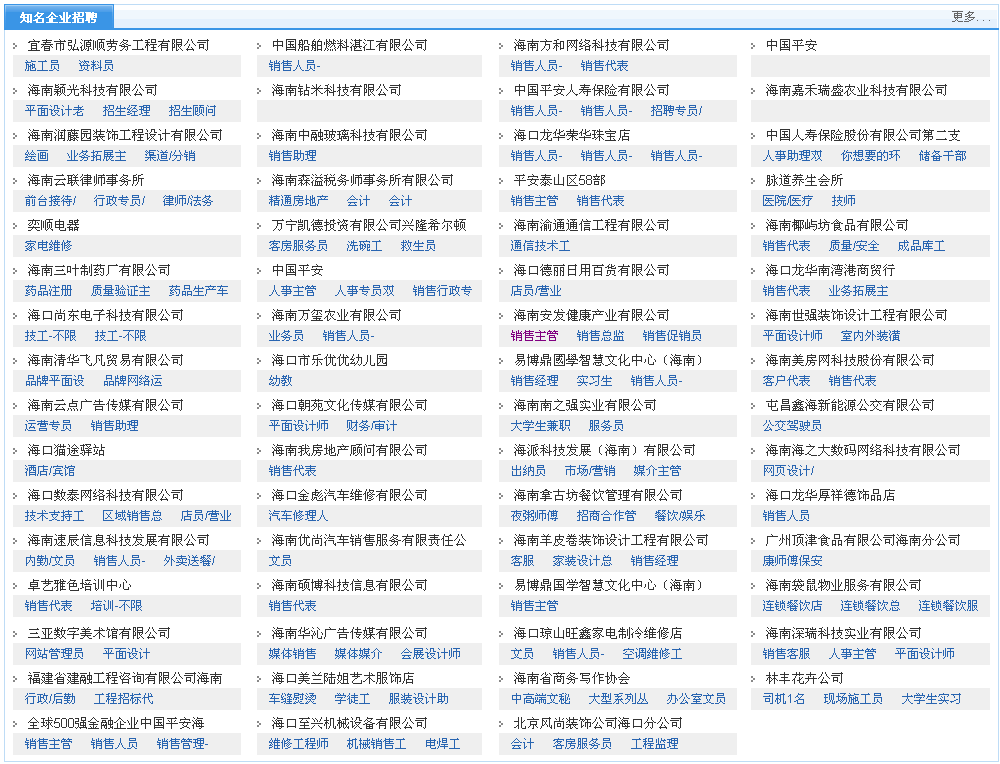Open the 更多... link in the header
The width and height of the screenshot is (1000, 764).
click(x=971, y=17)
